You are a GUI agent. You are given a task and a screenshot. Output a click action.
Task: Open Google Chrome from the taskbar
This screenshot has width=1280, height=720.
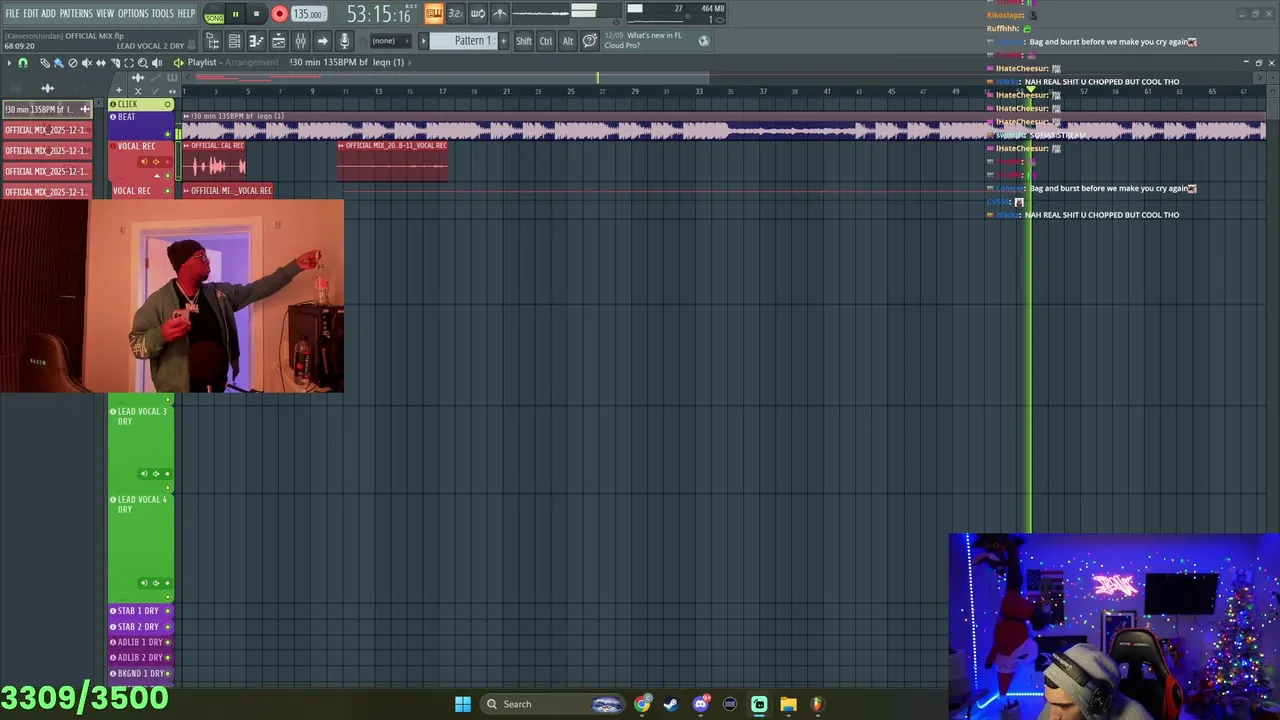point(642,704)
